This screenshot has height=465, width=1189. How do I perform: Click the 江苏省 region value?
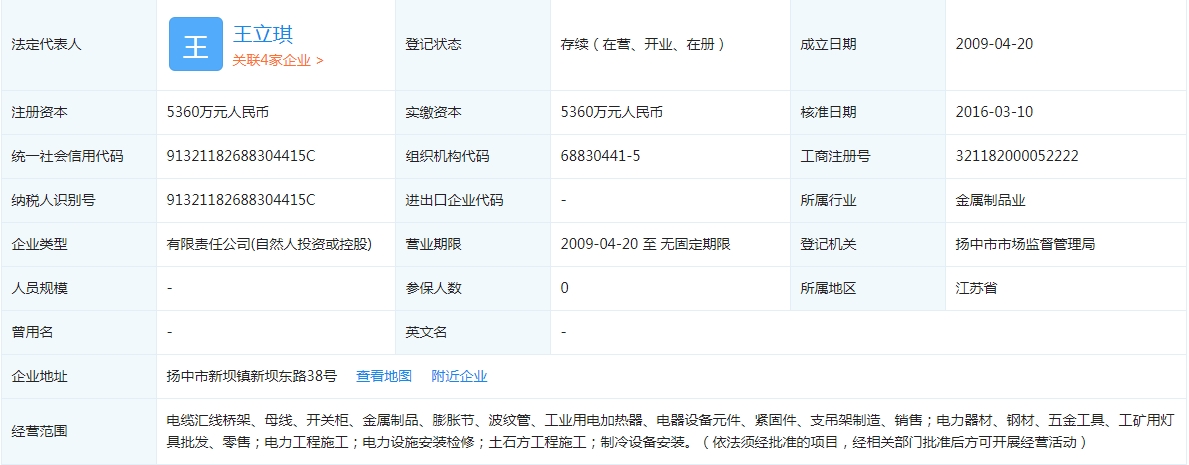pos(976,288)
